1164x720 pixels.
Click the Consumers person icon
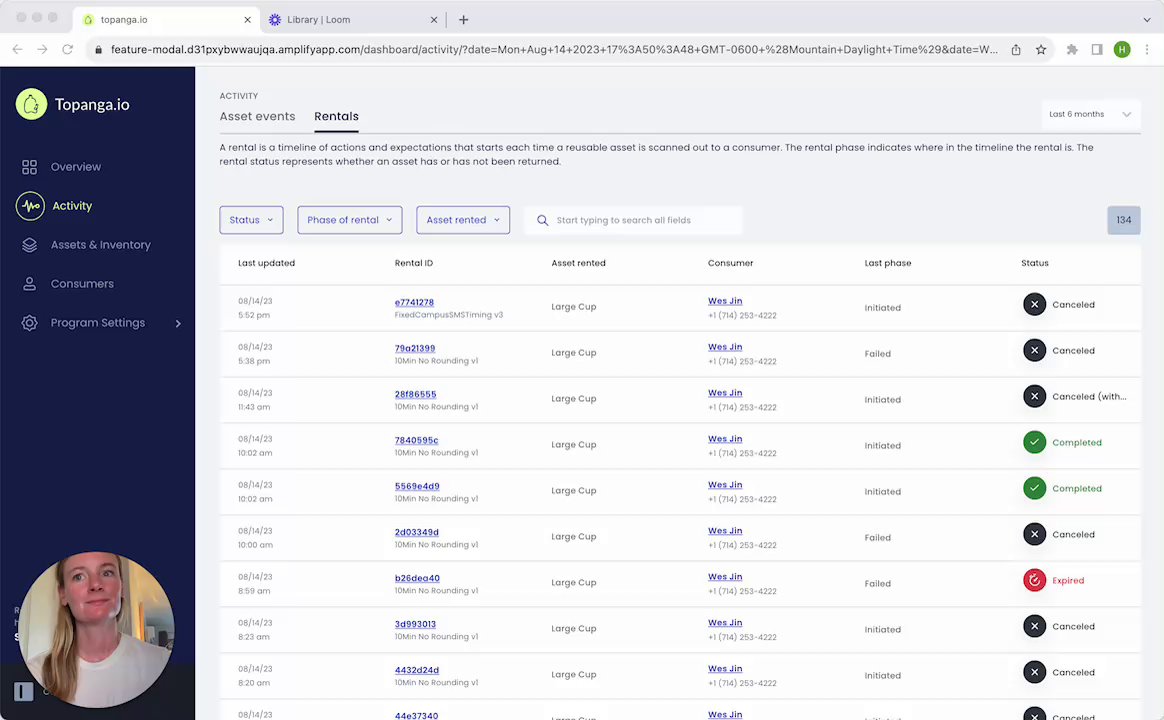click(x=30, y=284)
